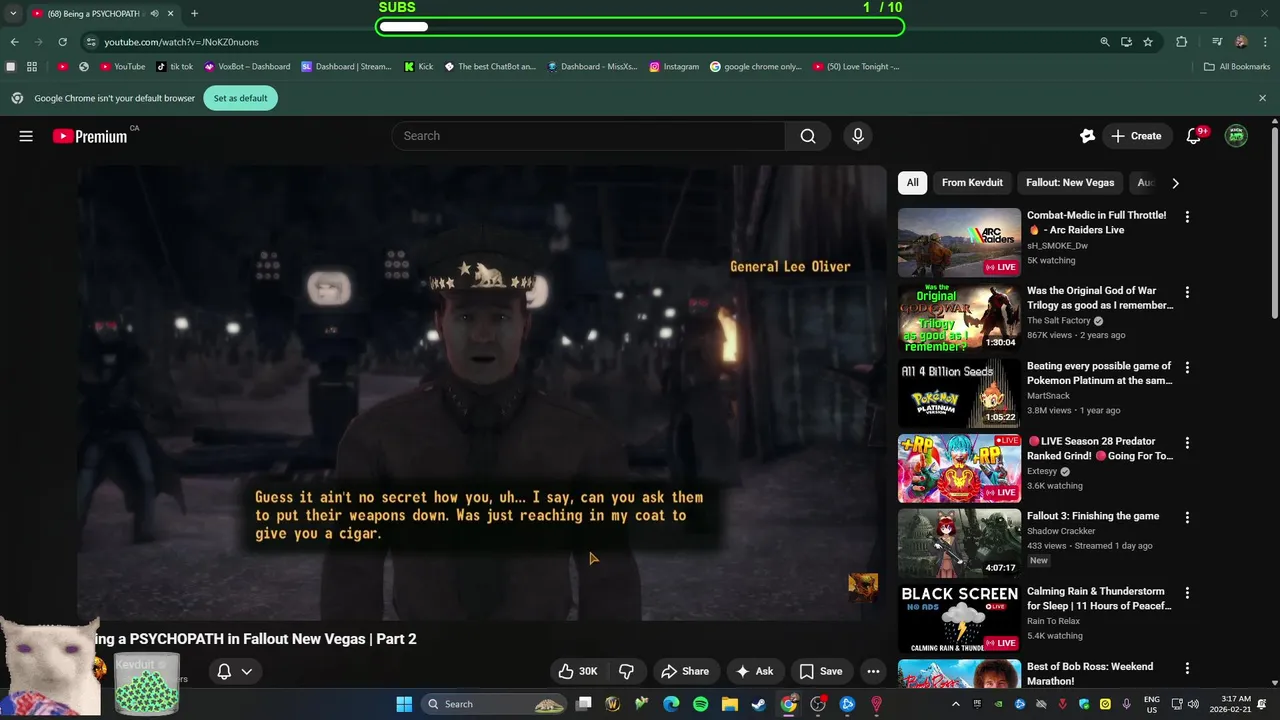Click the sparkle icon beside Create

click(x=1087, y=136)
